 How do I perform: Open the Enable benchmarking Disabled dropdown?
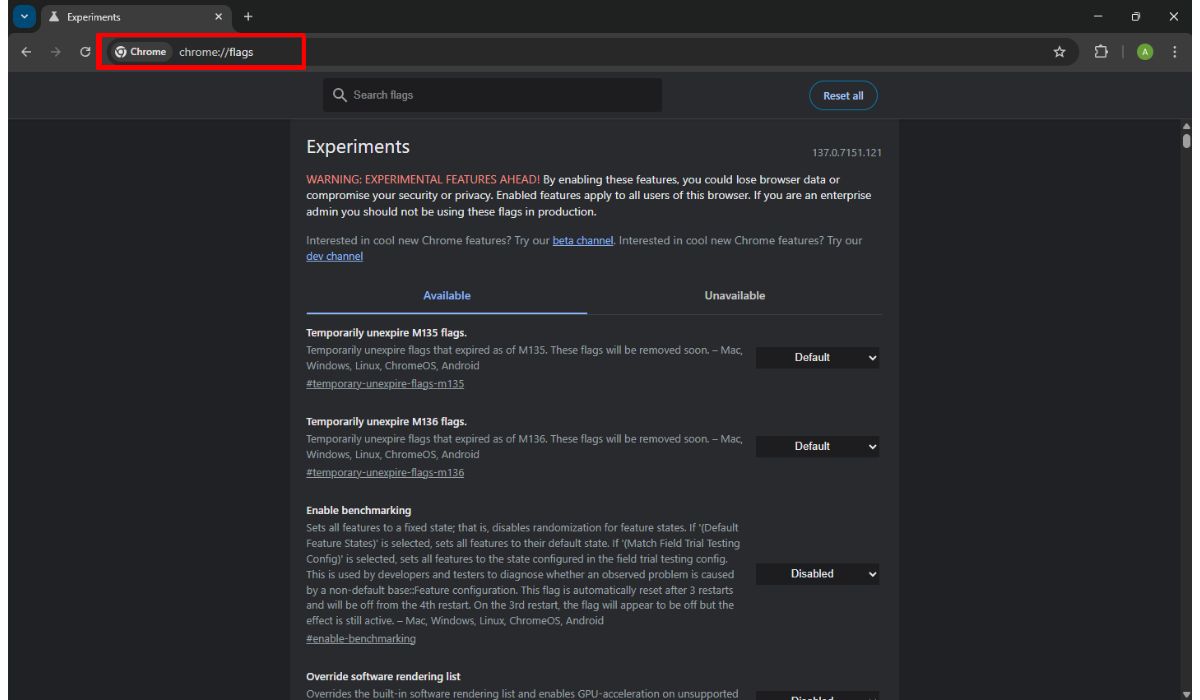point(819,574)
